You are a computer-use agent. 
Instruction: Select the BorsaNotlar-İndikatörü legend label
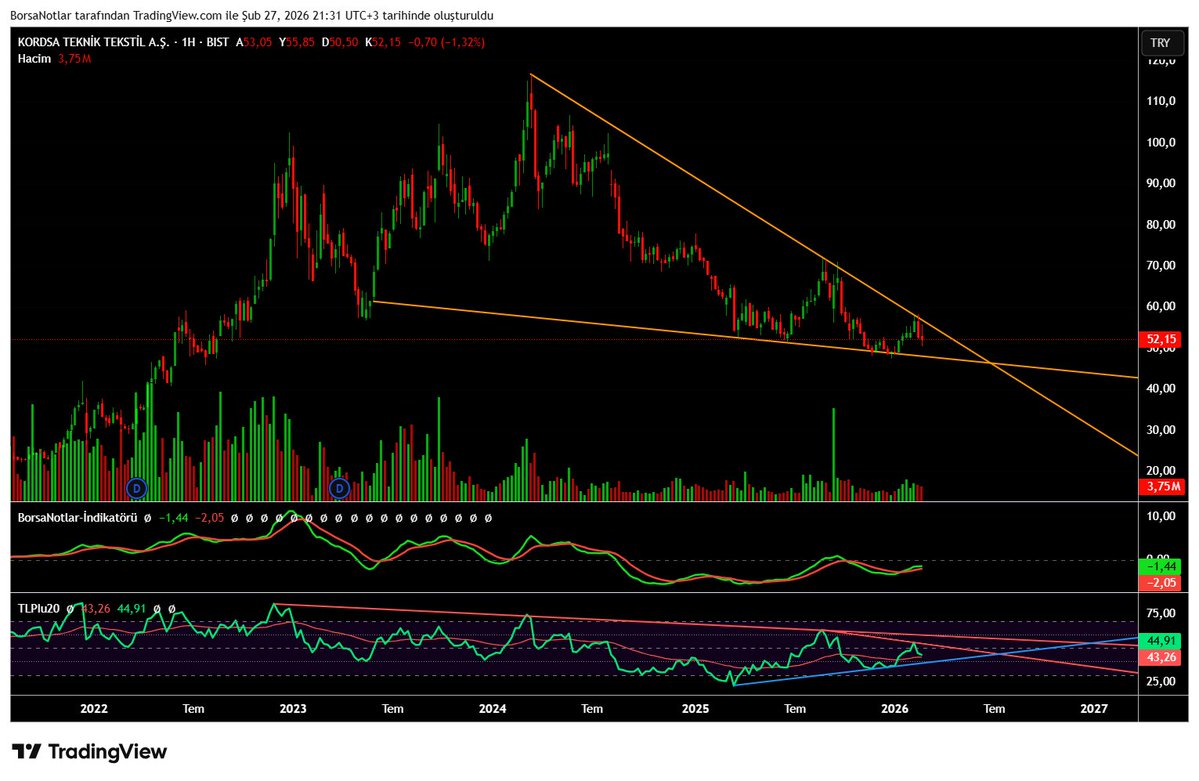click(77, 518)
